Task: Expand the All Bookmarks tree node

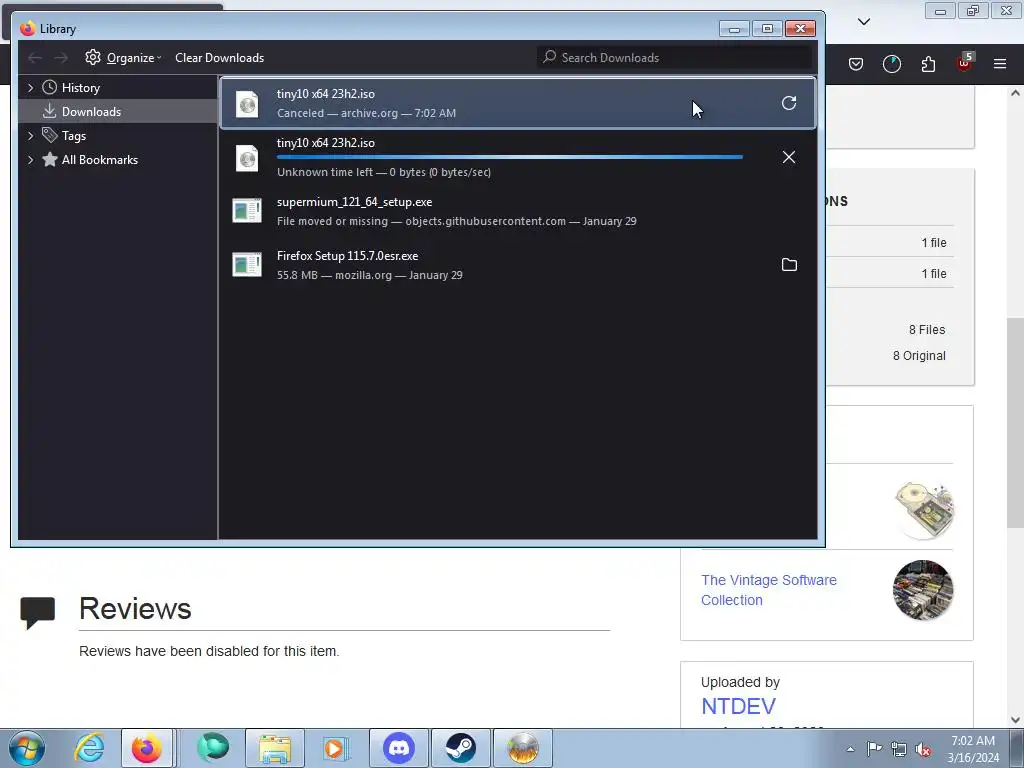Action: click(30, 160)
